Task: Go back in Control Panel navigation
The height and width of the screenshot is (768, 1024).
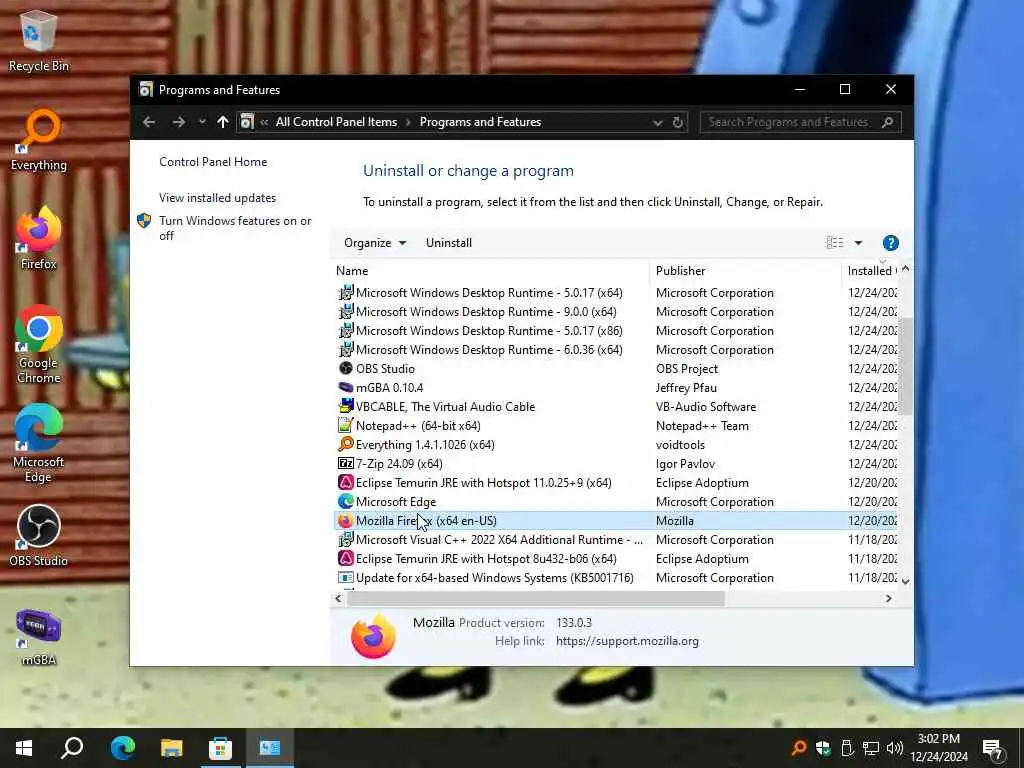Action: tap(149, 122)
